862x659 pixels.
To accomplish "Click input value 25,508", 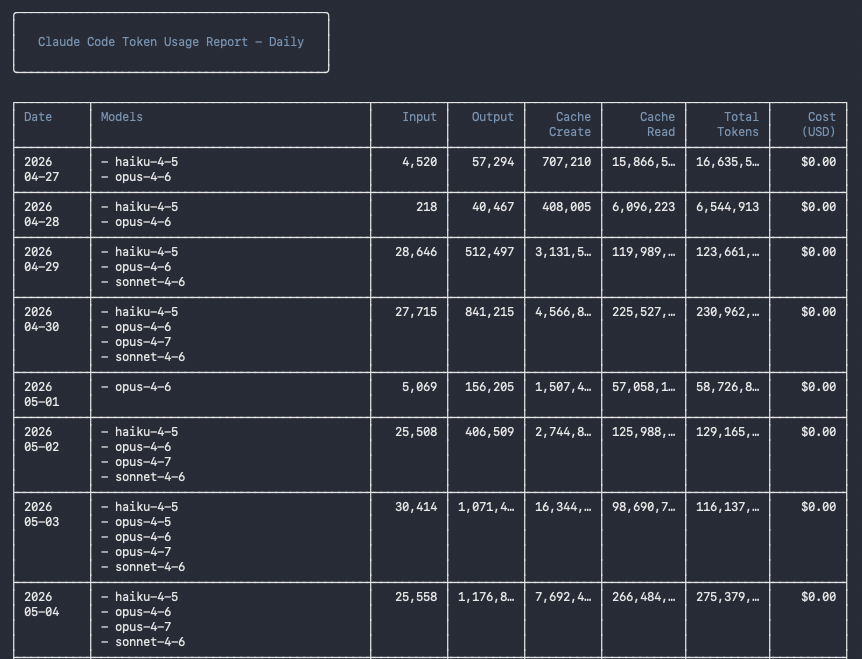I will click(x=416, y=432).
